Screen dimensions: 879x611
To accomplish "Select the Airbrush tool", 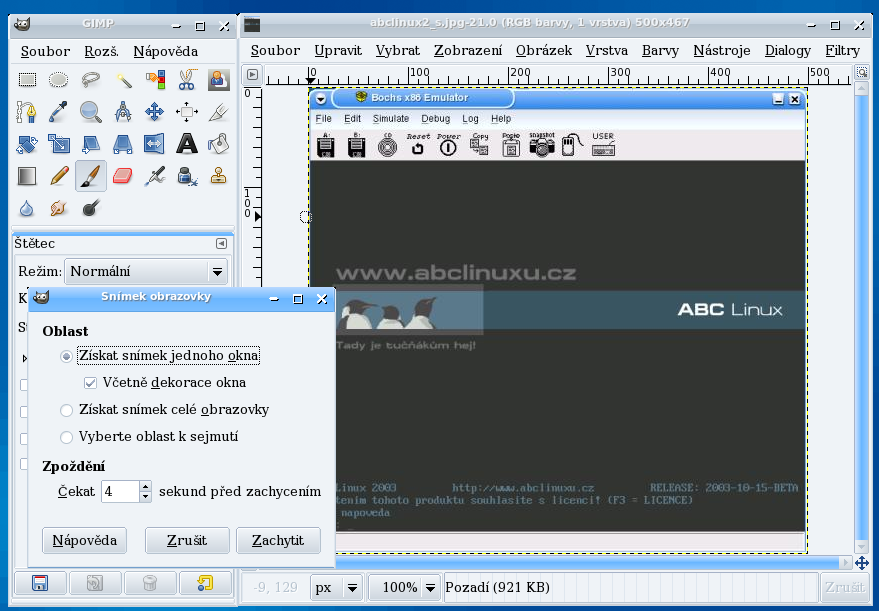I will point(155,176).
